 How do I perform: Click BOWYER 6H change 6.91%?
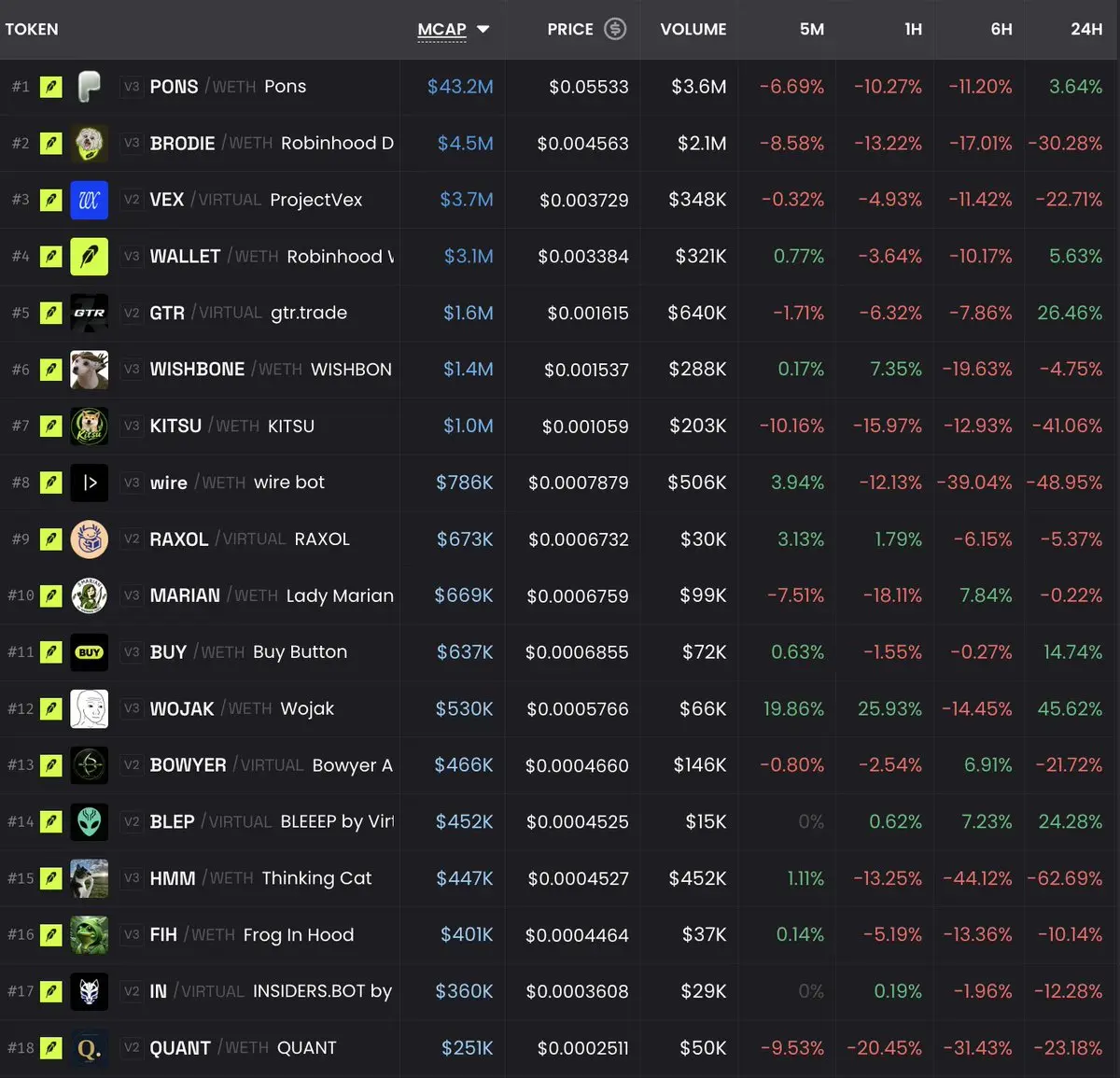coord(987,765)
